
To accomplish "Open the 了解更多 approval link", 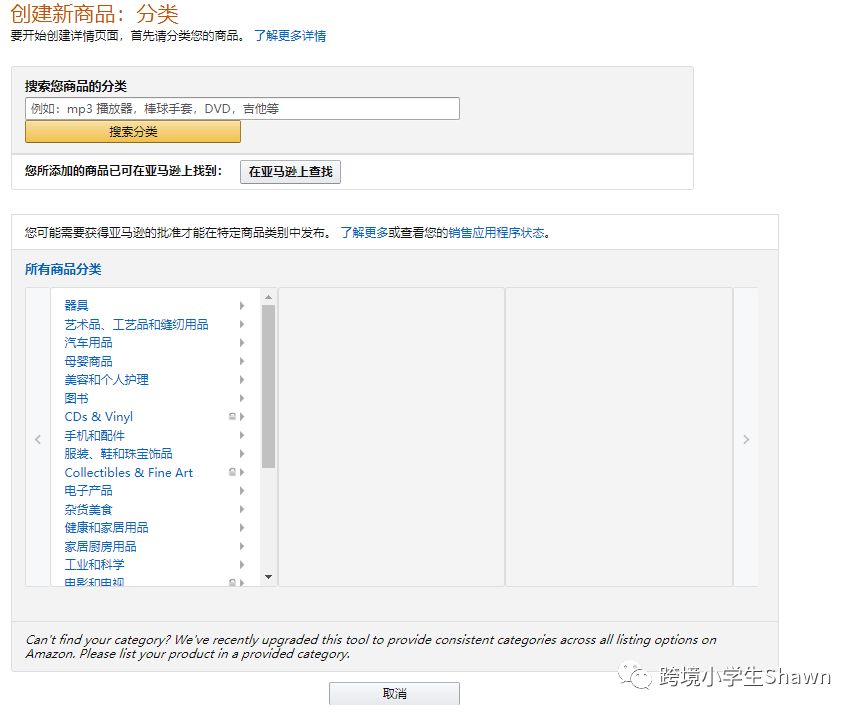I will click(x=364, y=233).
